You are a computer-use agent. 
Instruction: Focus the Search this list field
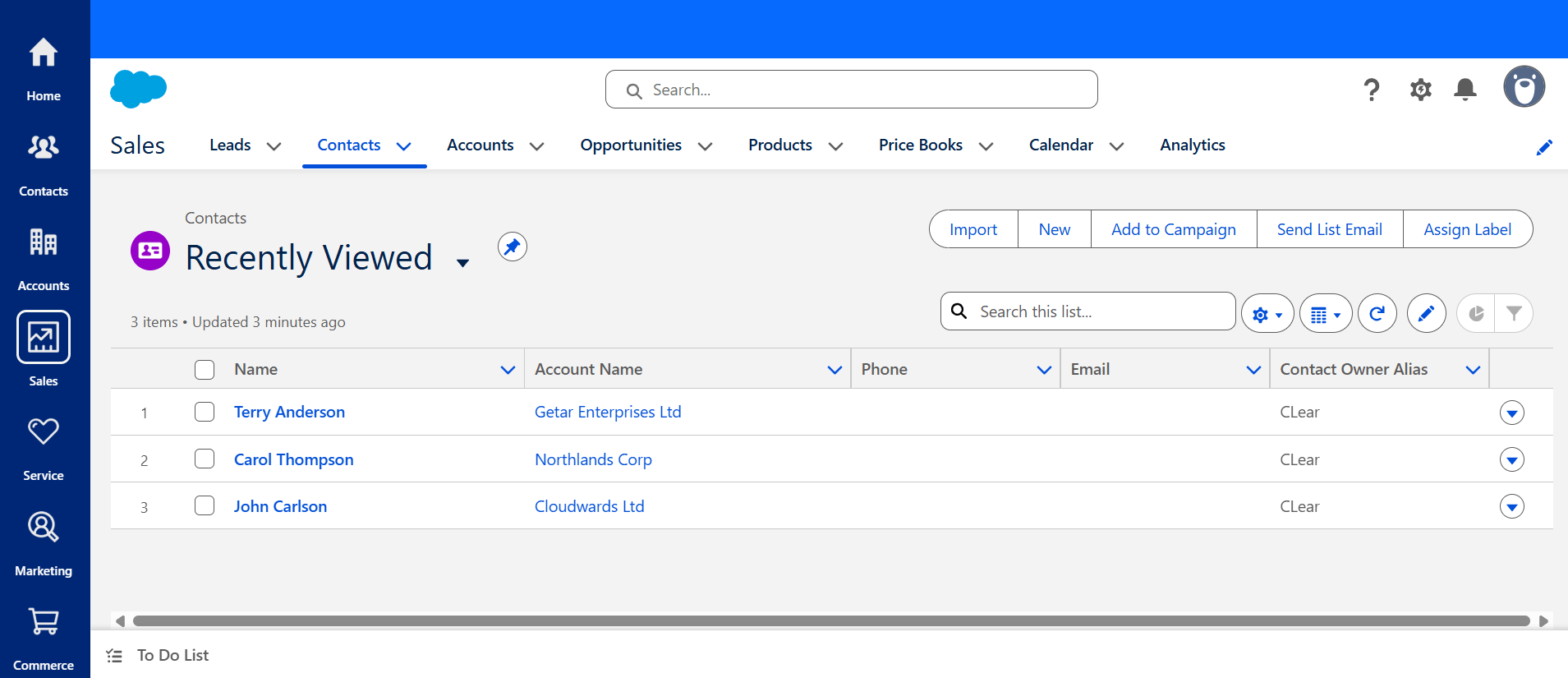pos(1088,311)
